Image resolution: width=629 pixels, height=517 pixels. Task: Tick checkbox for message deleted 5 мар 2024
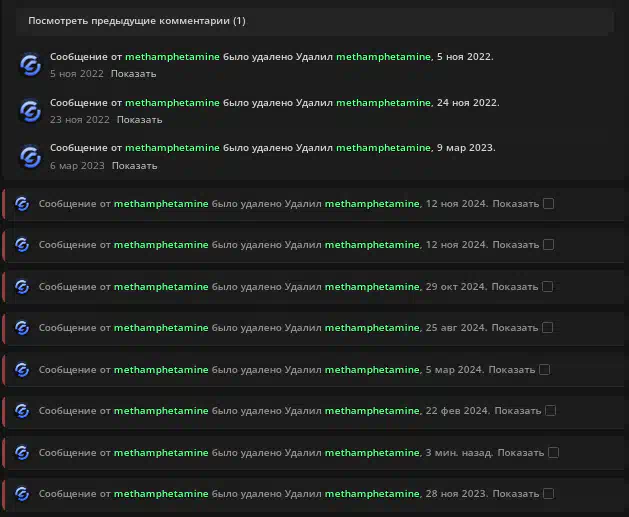pos(545,370)
